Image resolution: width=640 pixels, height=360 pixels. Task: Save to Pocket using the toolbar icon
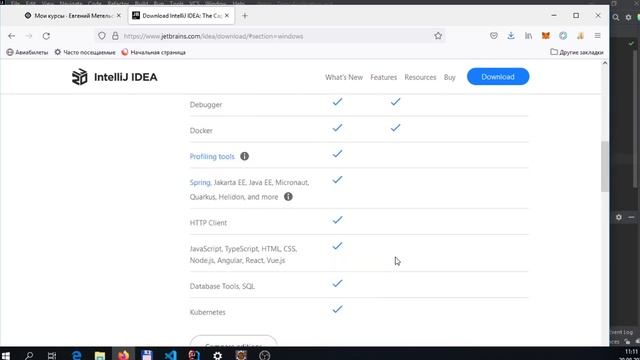point(494,36)
